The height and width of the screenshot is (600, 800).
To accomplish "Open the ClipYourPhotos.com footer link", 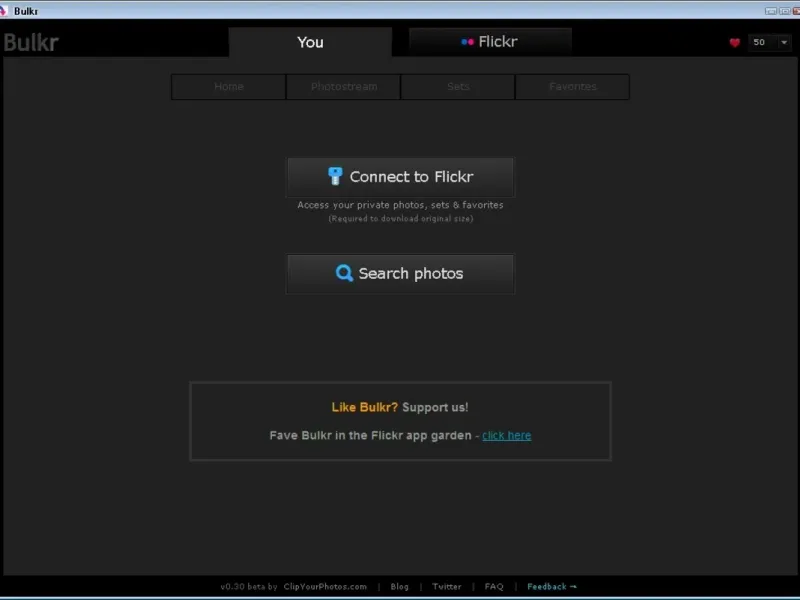I will pyautogui.click(x=325, y=587).
